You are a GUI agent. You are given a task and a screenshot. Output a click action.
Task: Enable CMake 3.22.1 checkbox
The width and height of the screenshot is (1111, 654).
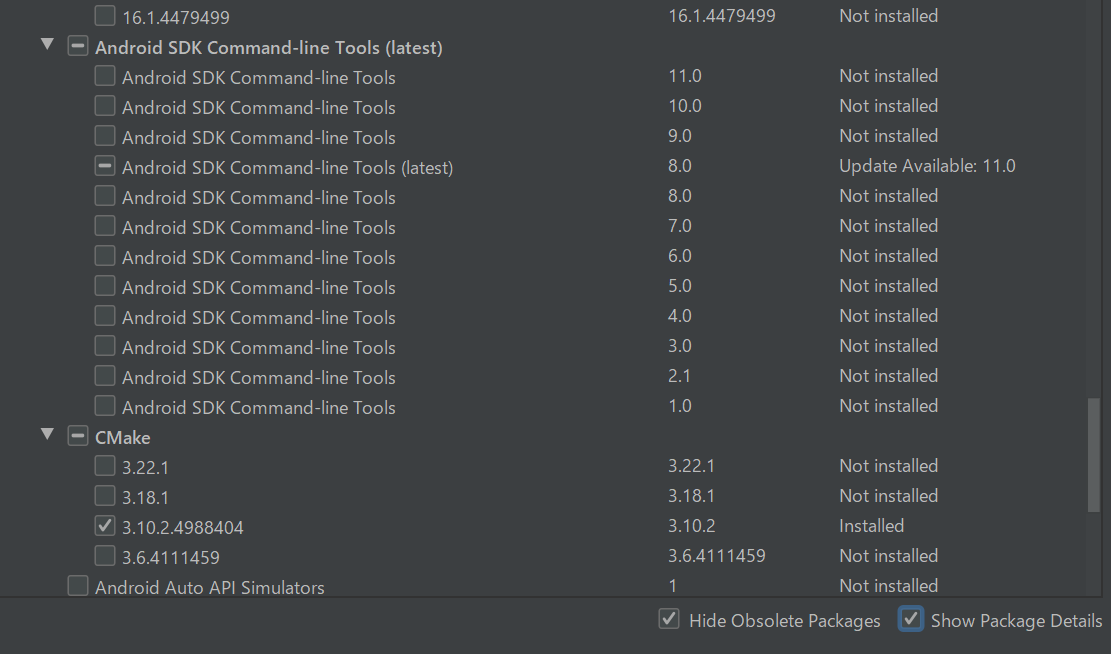(105, 466)
